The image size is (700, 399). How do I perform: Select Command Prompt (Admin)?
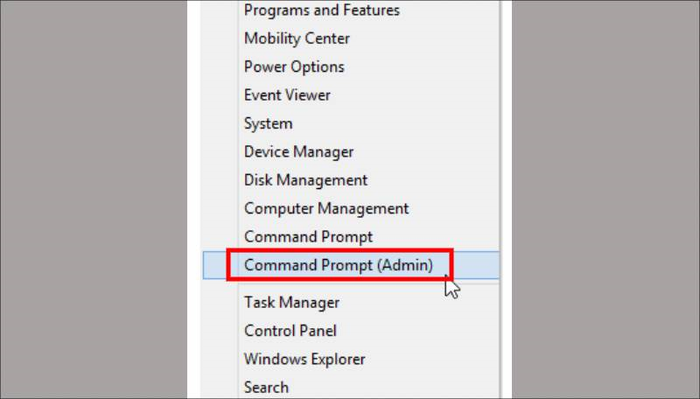[x=338, y=265]
